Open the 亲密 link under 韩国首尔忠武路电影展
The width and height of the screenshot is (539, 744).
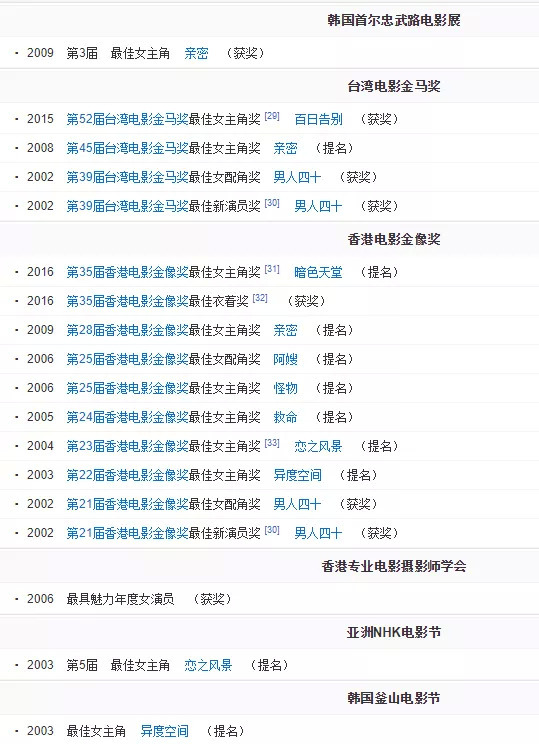(x=196, y=53)
